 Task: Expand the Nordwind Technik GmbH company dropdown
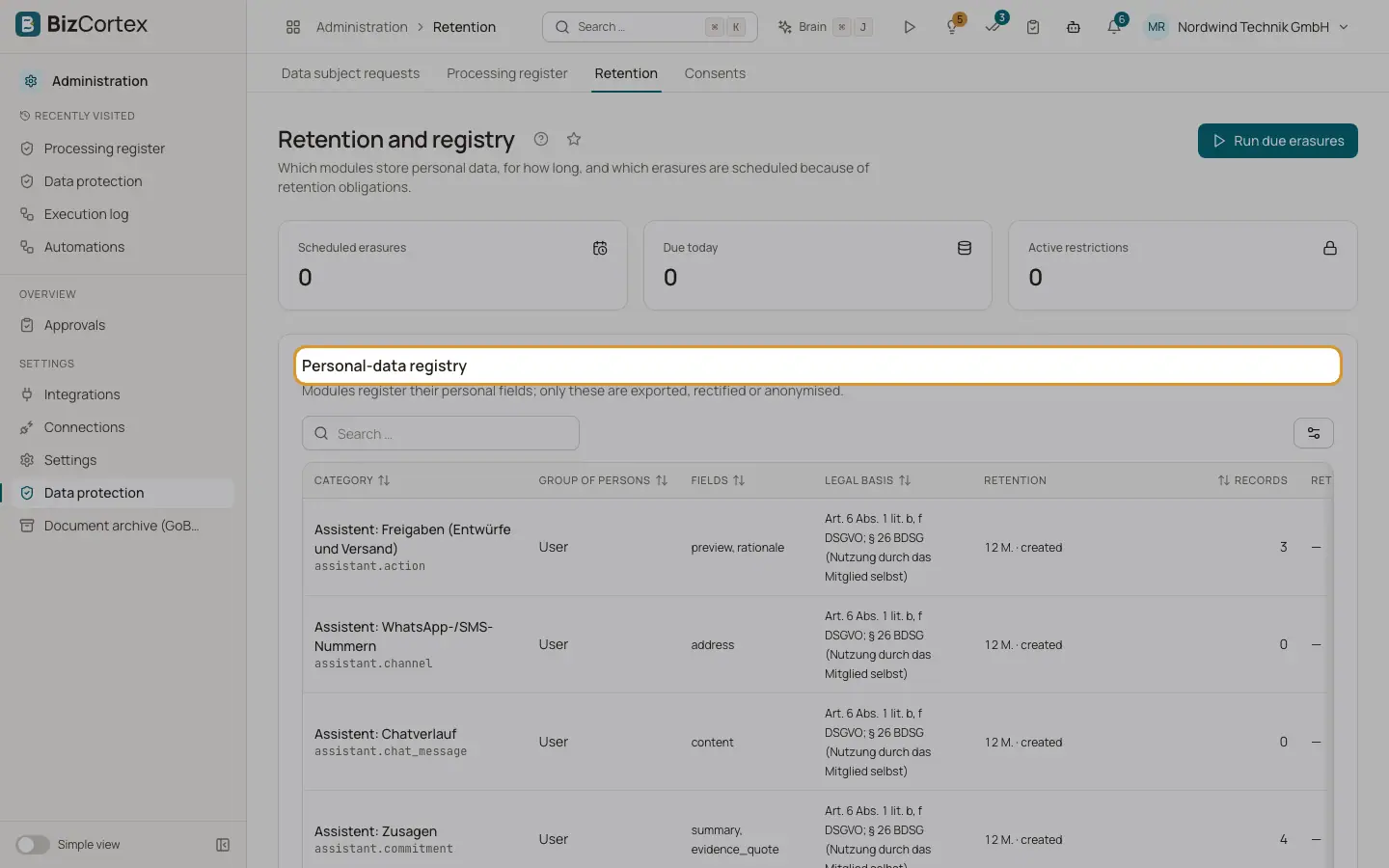(x=1263, y=27)
